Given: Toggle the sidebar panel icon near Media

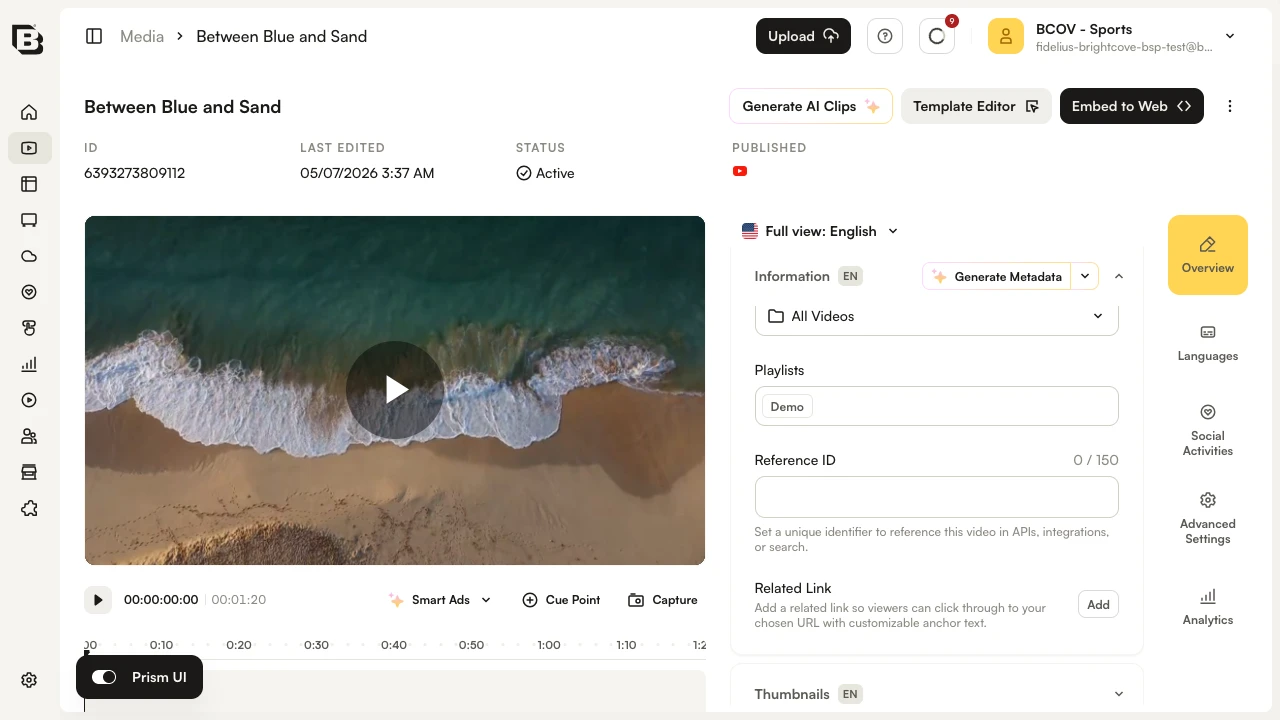Looking at the screenshot, I should point(94,36).
